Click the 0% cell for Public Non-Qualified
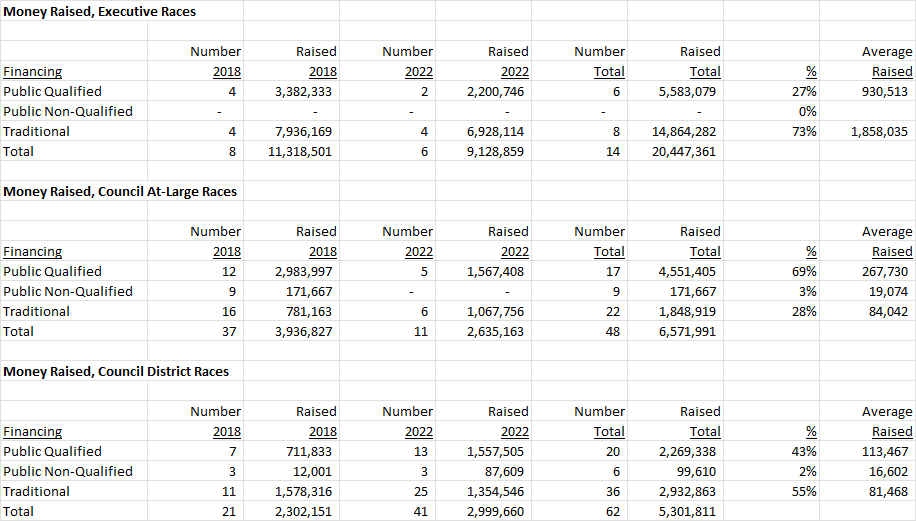The image size is (916, 521). pos(807,112)
